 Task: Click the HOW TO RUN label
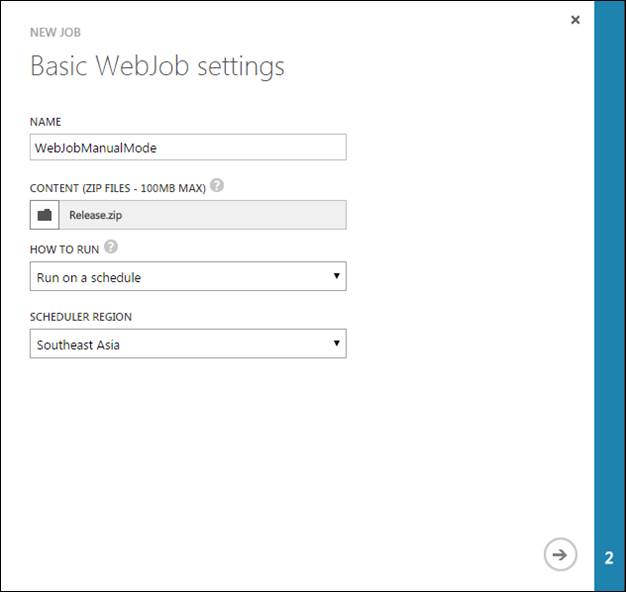[64, 248]
